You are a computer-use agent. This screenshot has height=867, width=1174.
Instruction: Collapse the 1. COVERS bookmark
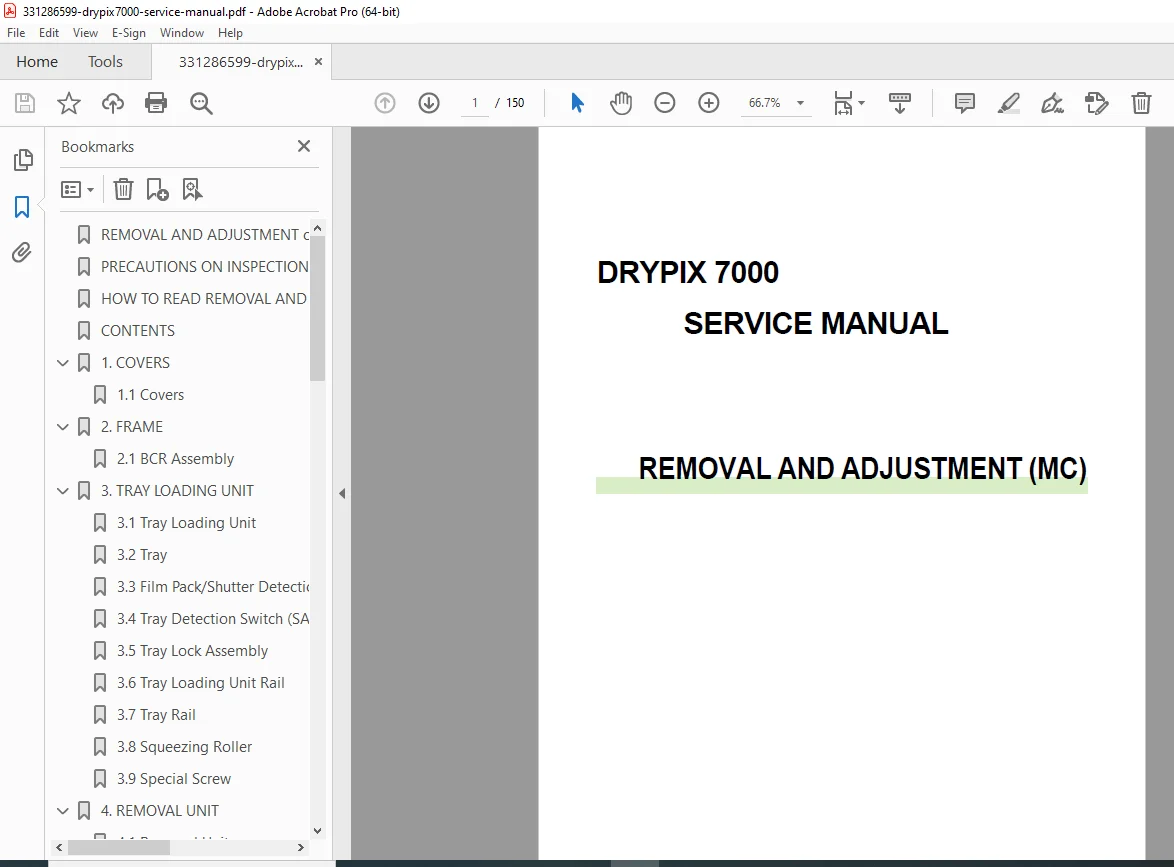pyautogui.click(x=63, y=363)
